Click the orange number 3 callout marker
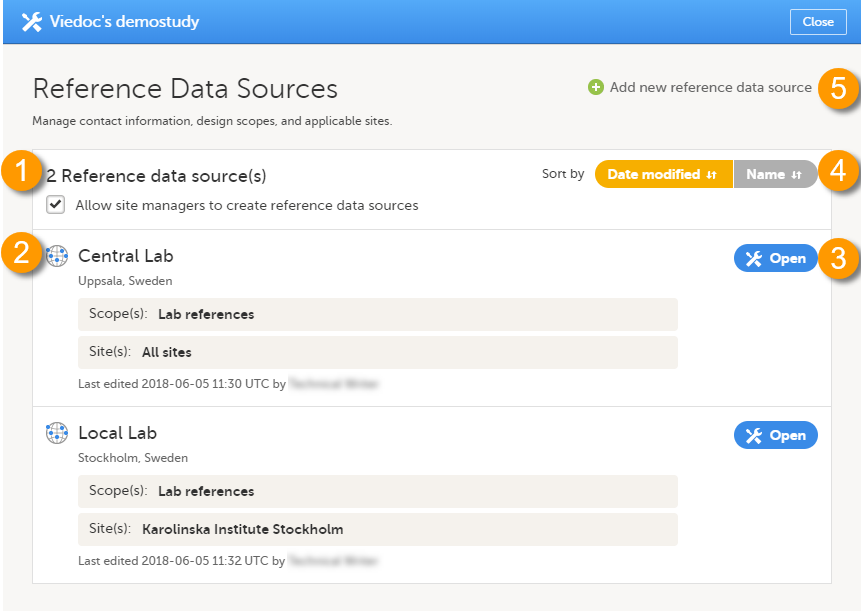The height and width of the screenshot is (611, 861). 838,259
